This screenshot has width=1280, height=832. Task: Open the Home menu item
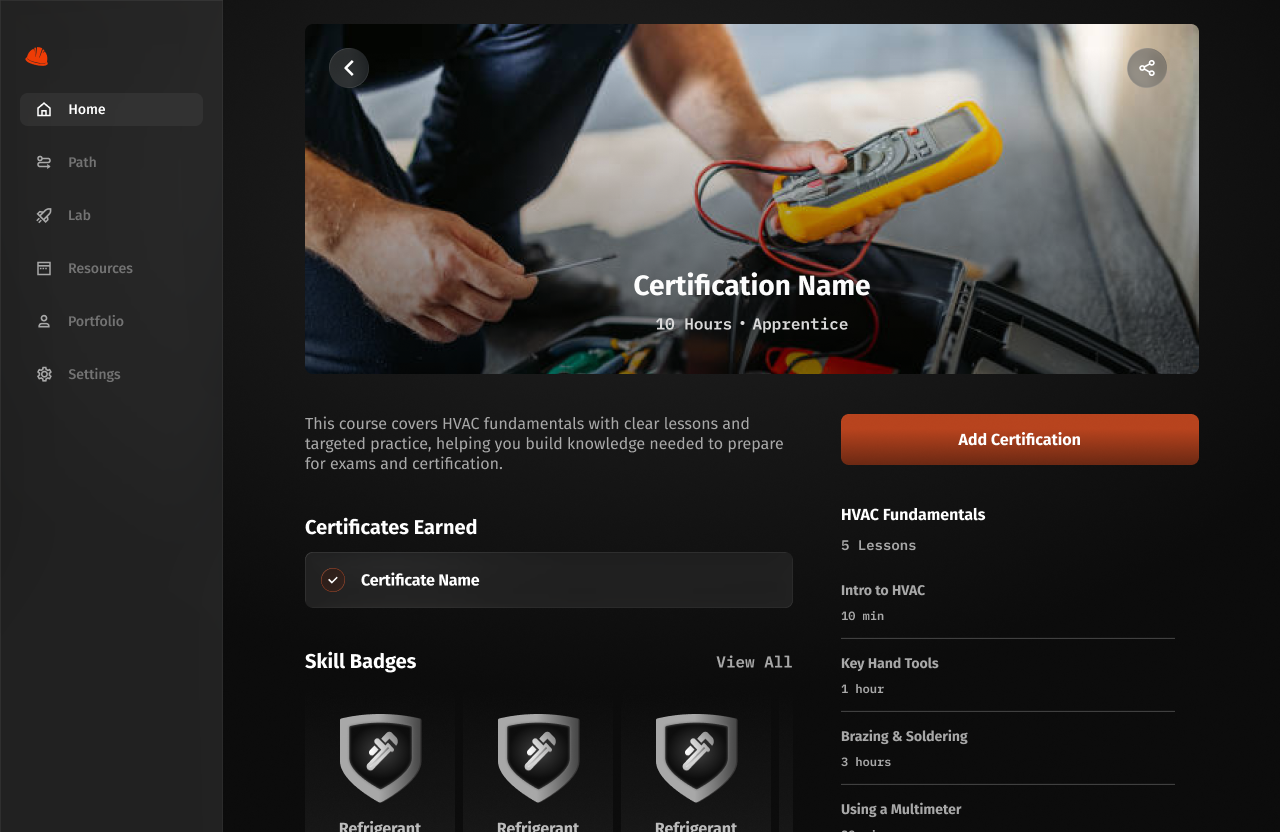[x=111, y=109]
